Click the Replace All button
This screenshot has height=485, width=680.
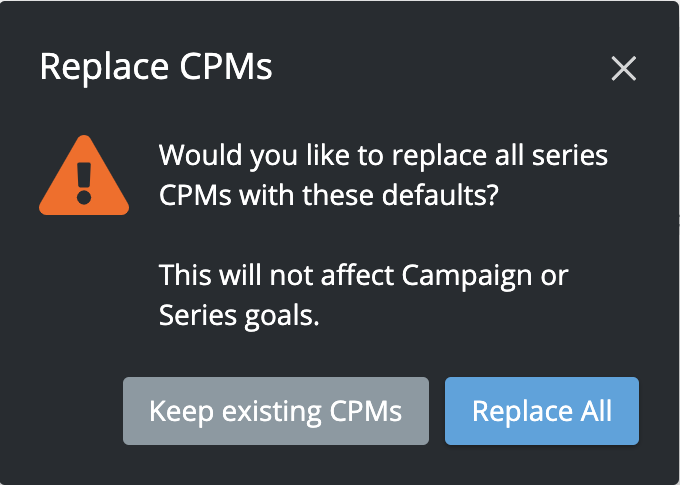(541, 411)
